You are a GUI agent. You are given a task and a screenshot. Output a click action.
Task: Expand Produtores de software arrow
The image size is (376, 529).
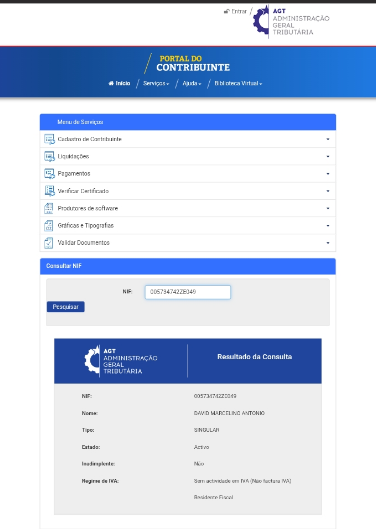(x=328, y=208)
